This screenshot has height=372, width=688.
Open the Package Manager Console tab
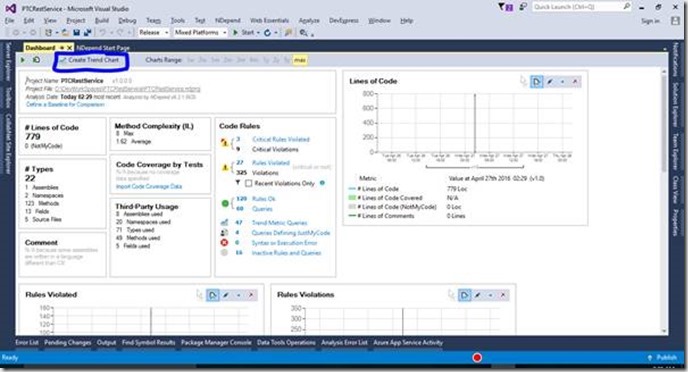click(x=216, y=343)
